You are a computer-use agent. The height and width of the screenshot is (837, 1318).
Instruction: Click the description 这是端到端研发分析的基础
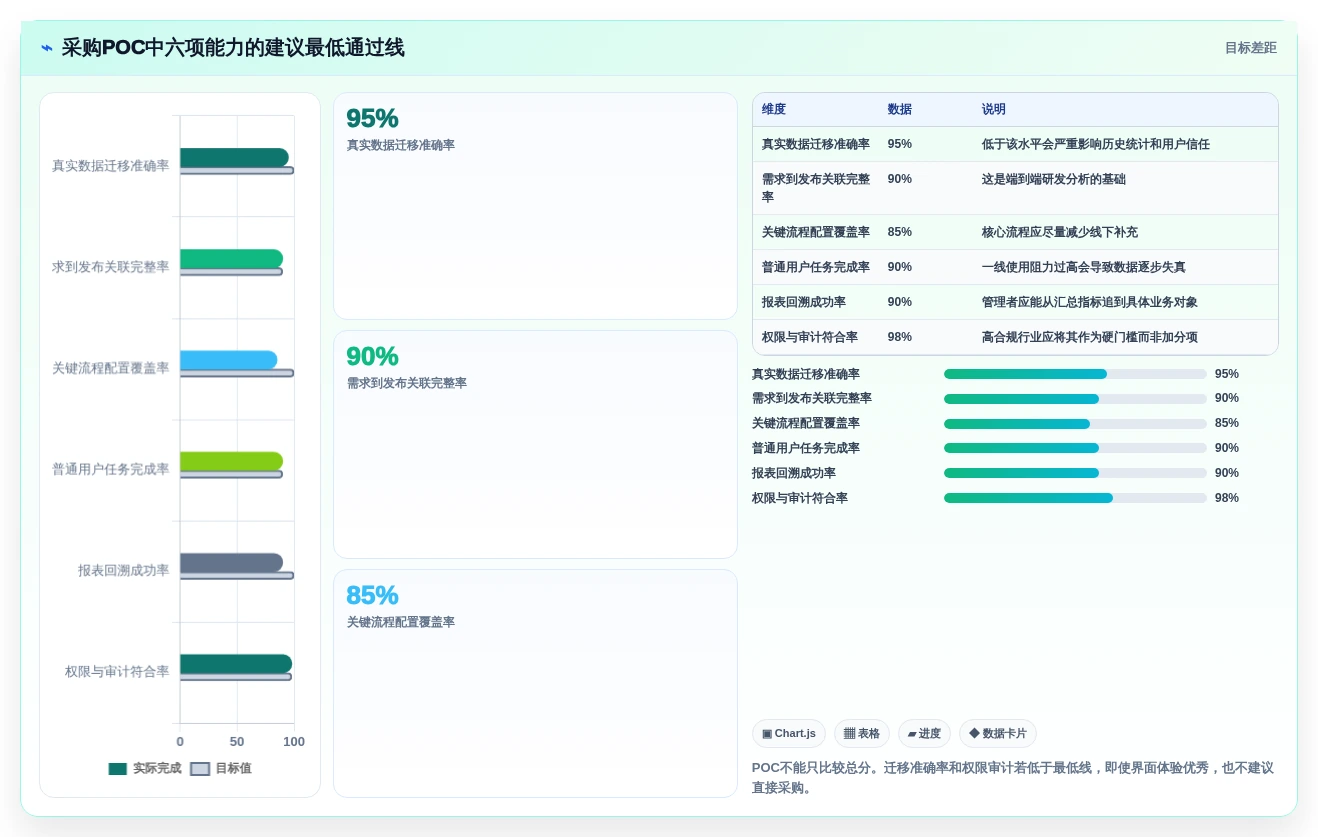1054,179
